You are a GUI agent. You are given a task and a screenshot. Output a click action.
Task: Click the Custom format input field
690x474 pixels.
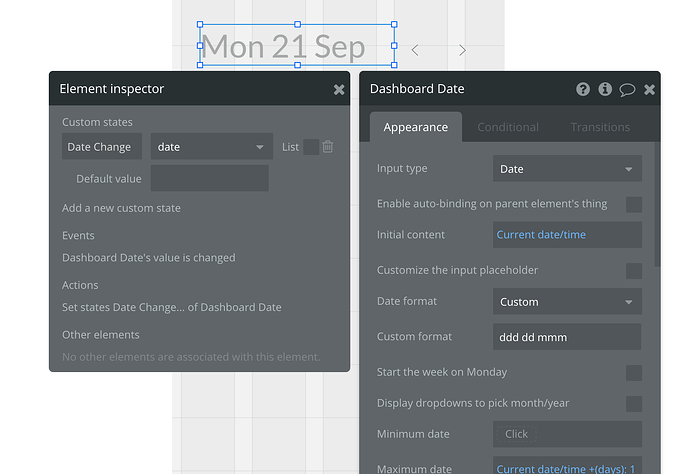pyautogui.click(x=567, y=337)
